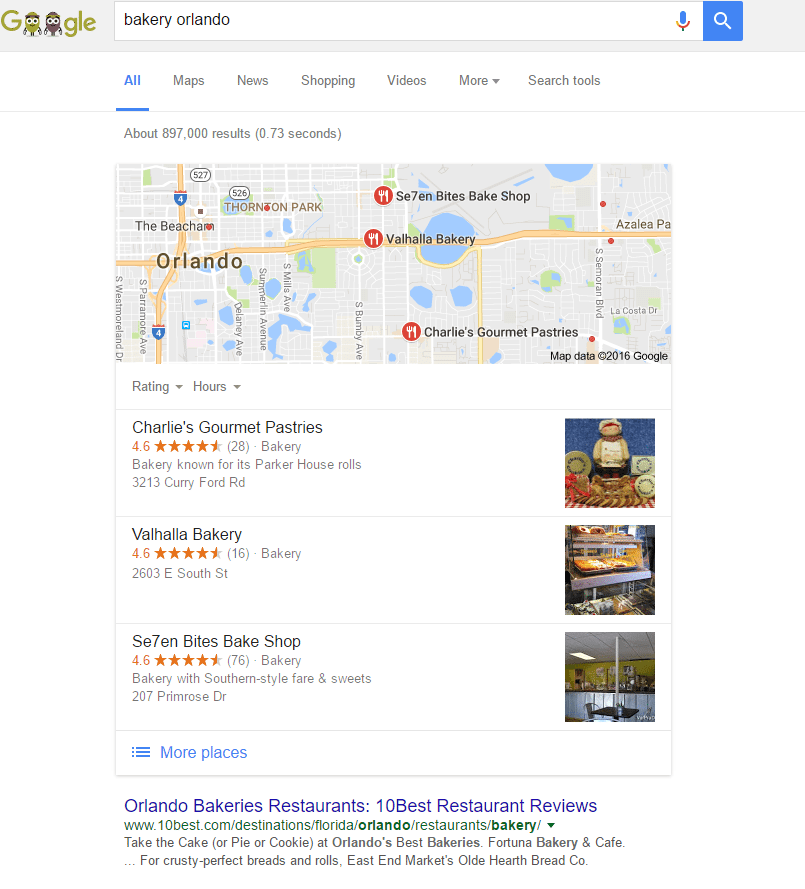Click Se7en Bites Bake Shop photo thumbnail
The height and width of the screenshot is (889, 805).
(609, 677)
